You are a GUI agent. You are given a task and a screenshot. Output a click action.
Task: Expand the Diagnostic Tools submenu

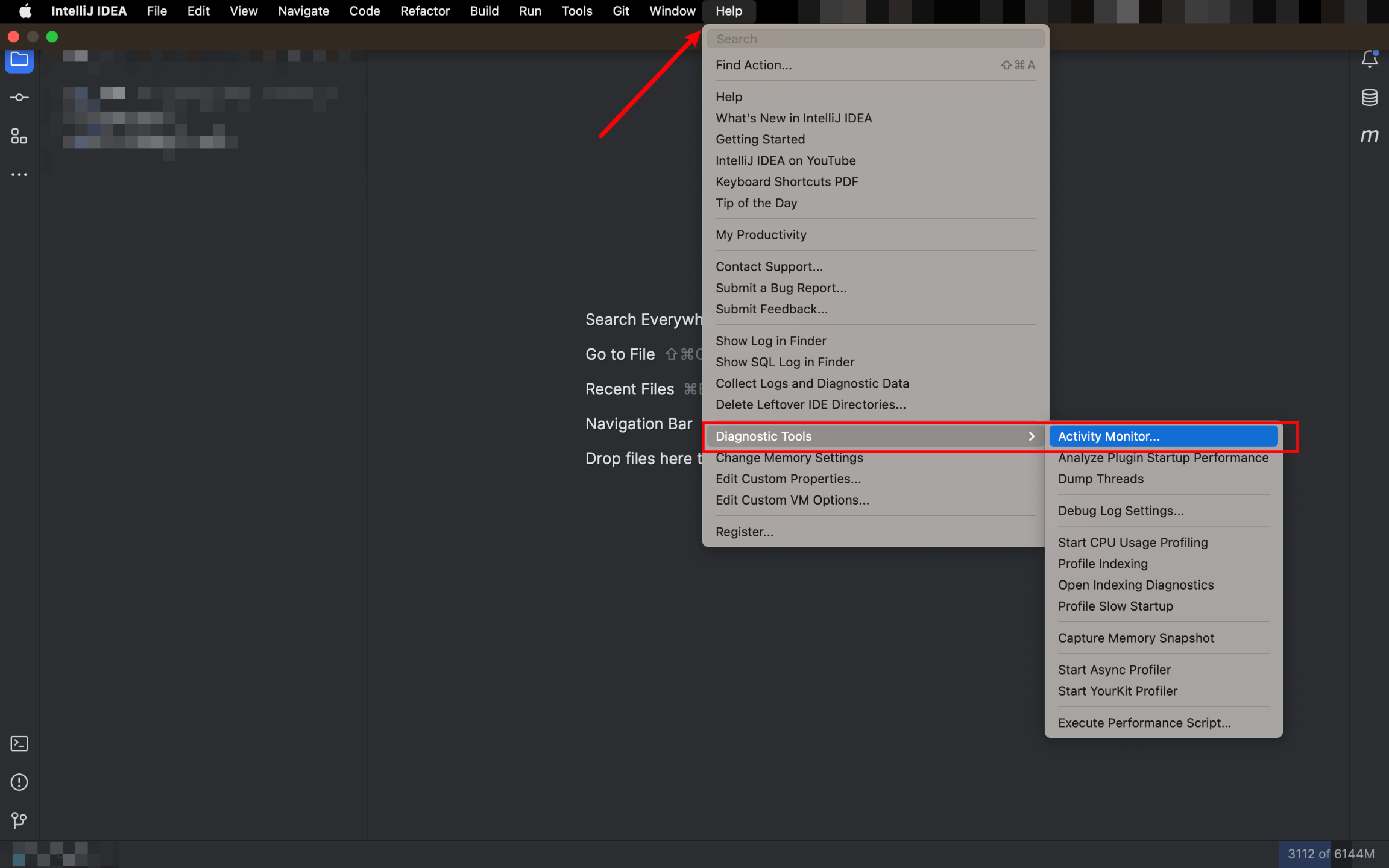pyautogui.click(x=875, y=436)
